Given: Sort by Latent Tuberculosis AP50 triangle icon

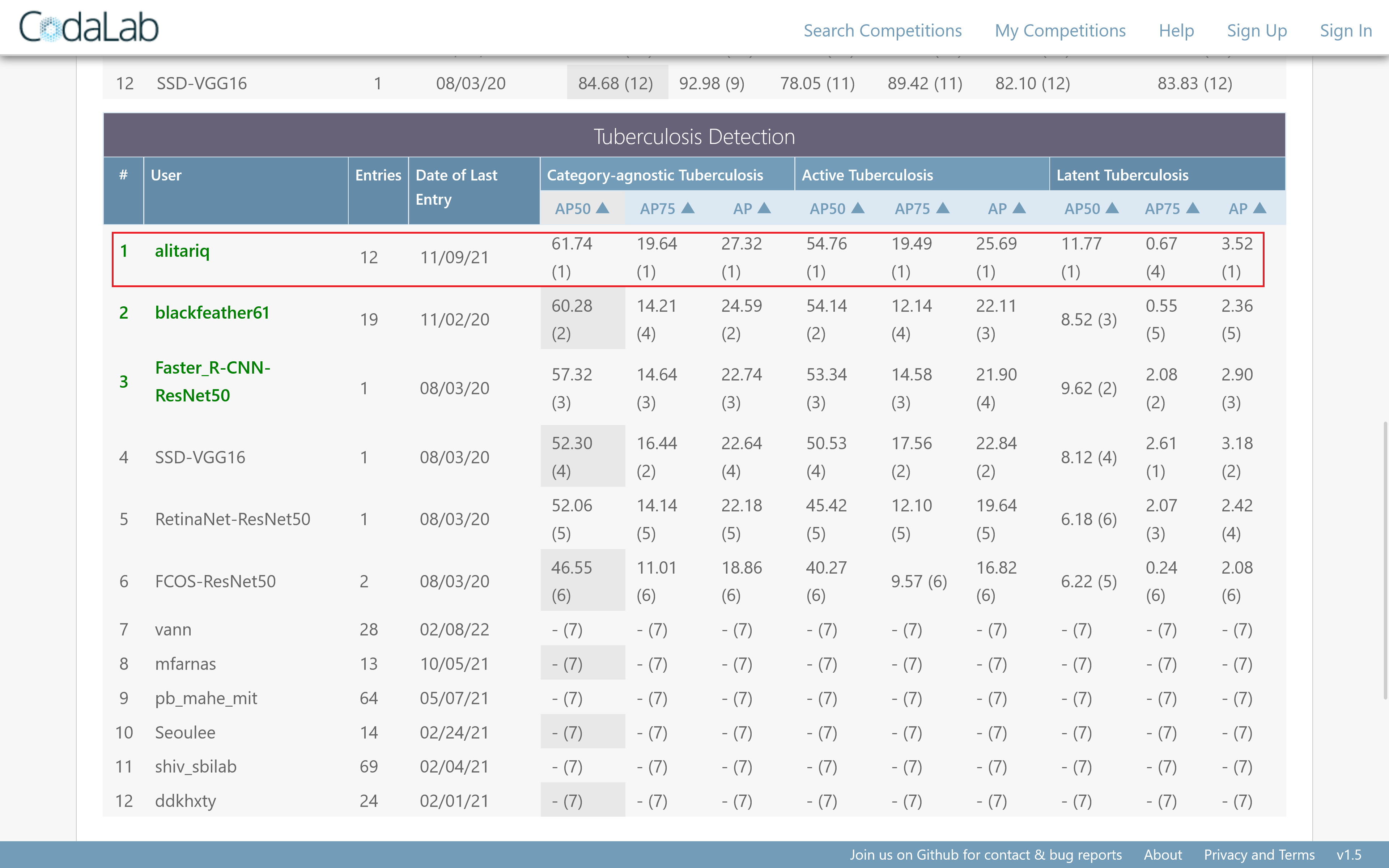Looking at the screenshot, I should click(1112, 208).
